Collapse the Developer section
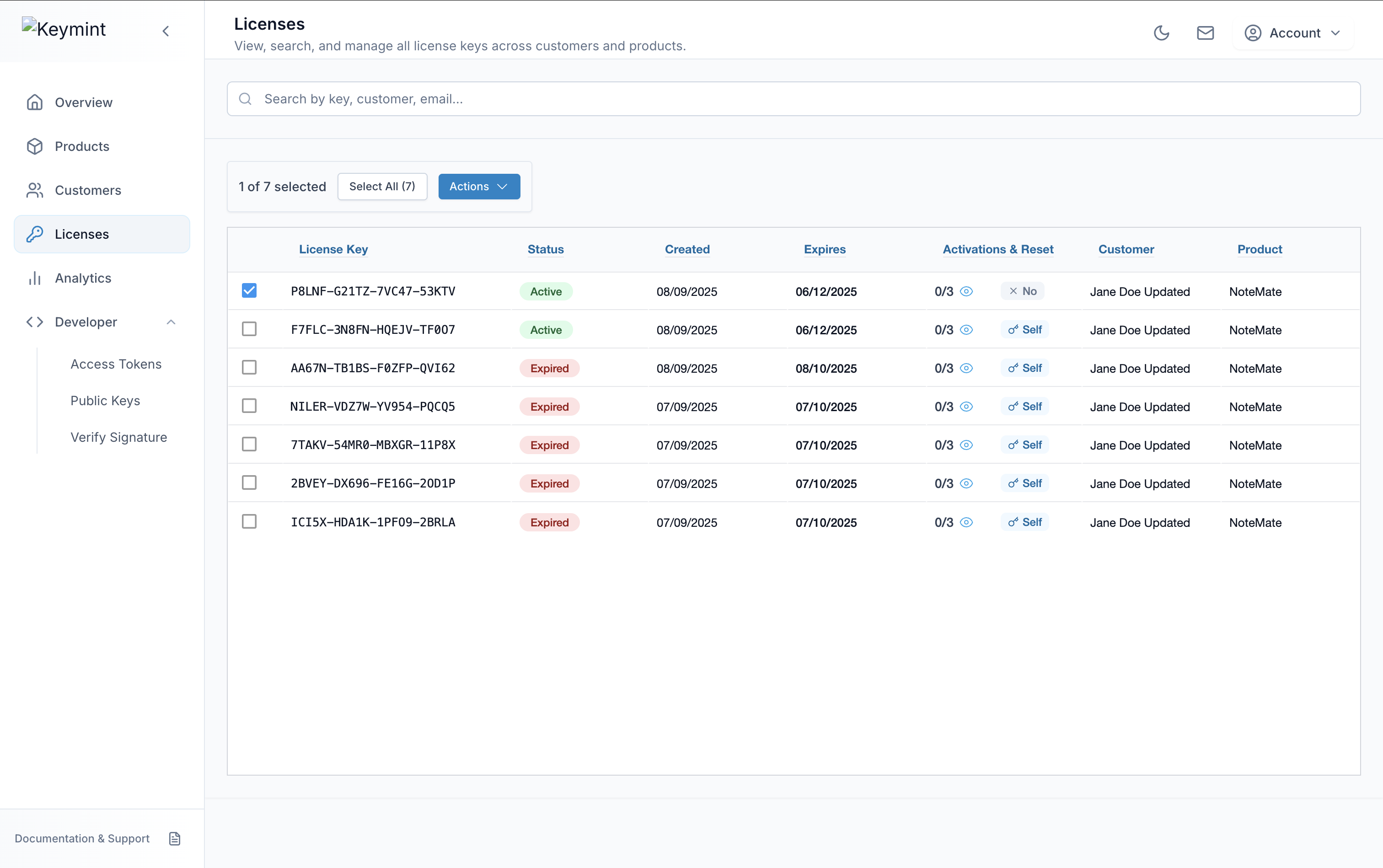1383x868 pixels. 171,322
